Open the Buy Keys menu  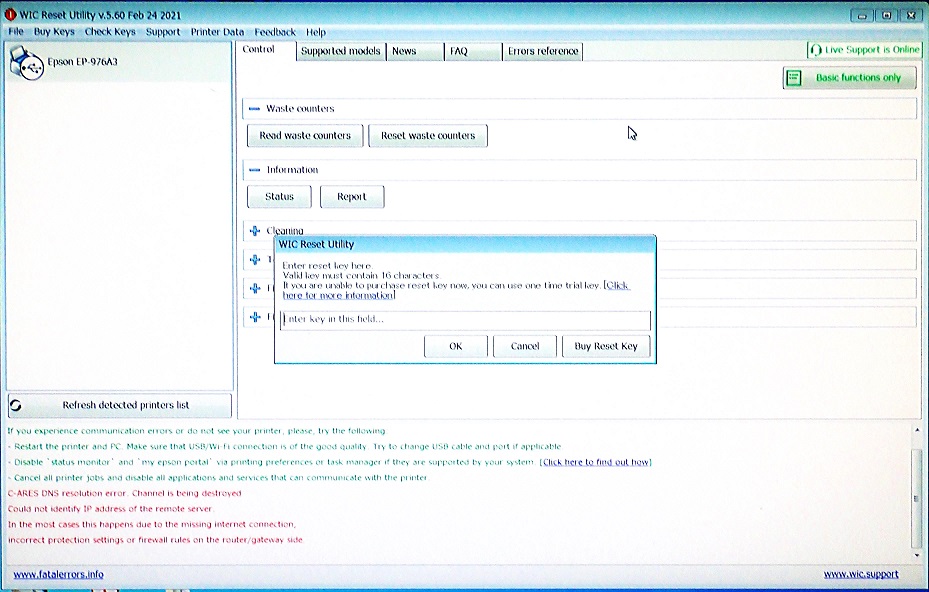(x=54, y=31)
